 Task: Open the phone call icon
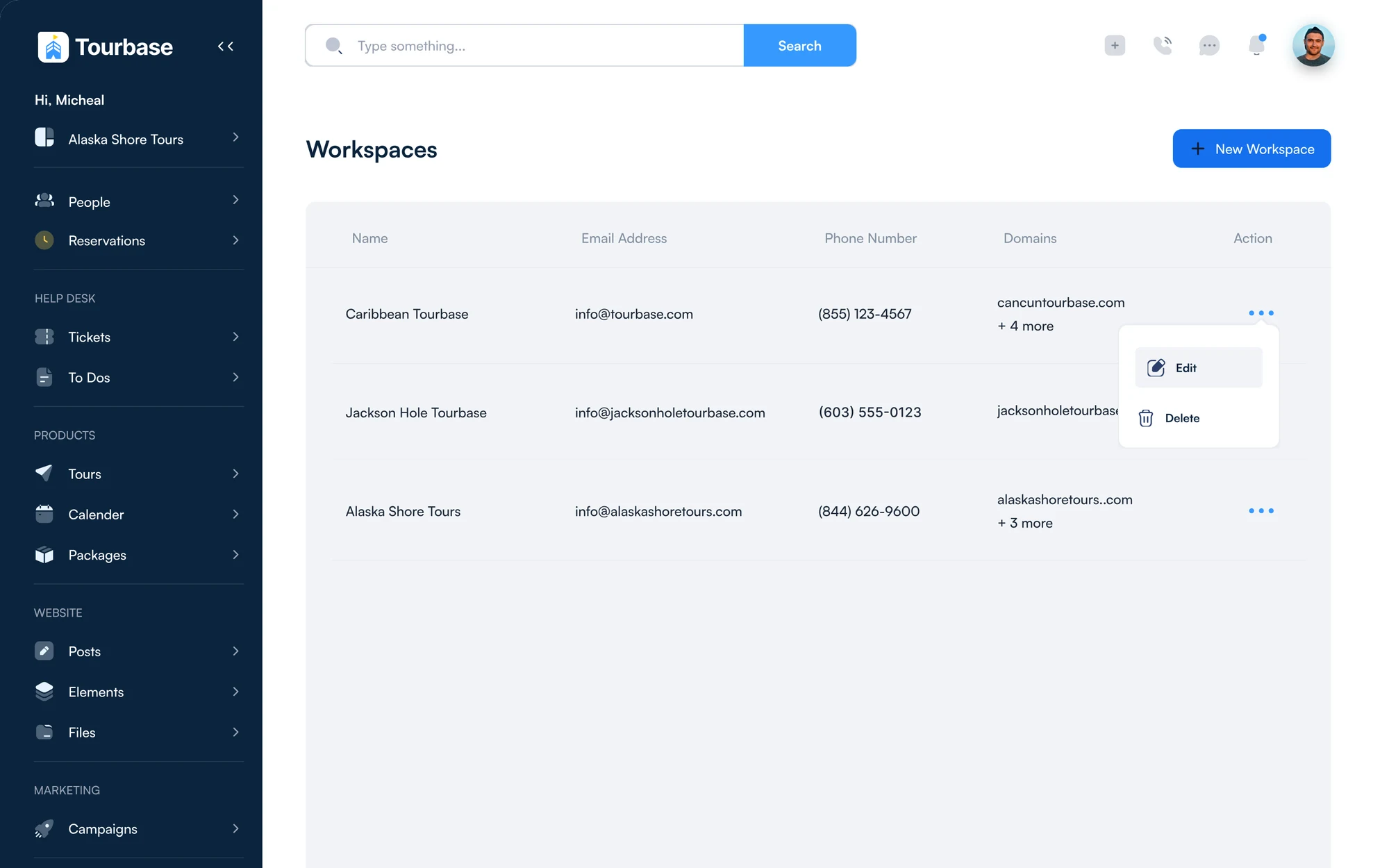(x=1162, y=46)
